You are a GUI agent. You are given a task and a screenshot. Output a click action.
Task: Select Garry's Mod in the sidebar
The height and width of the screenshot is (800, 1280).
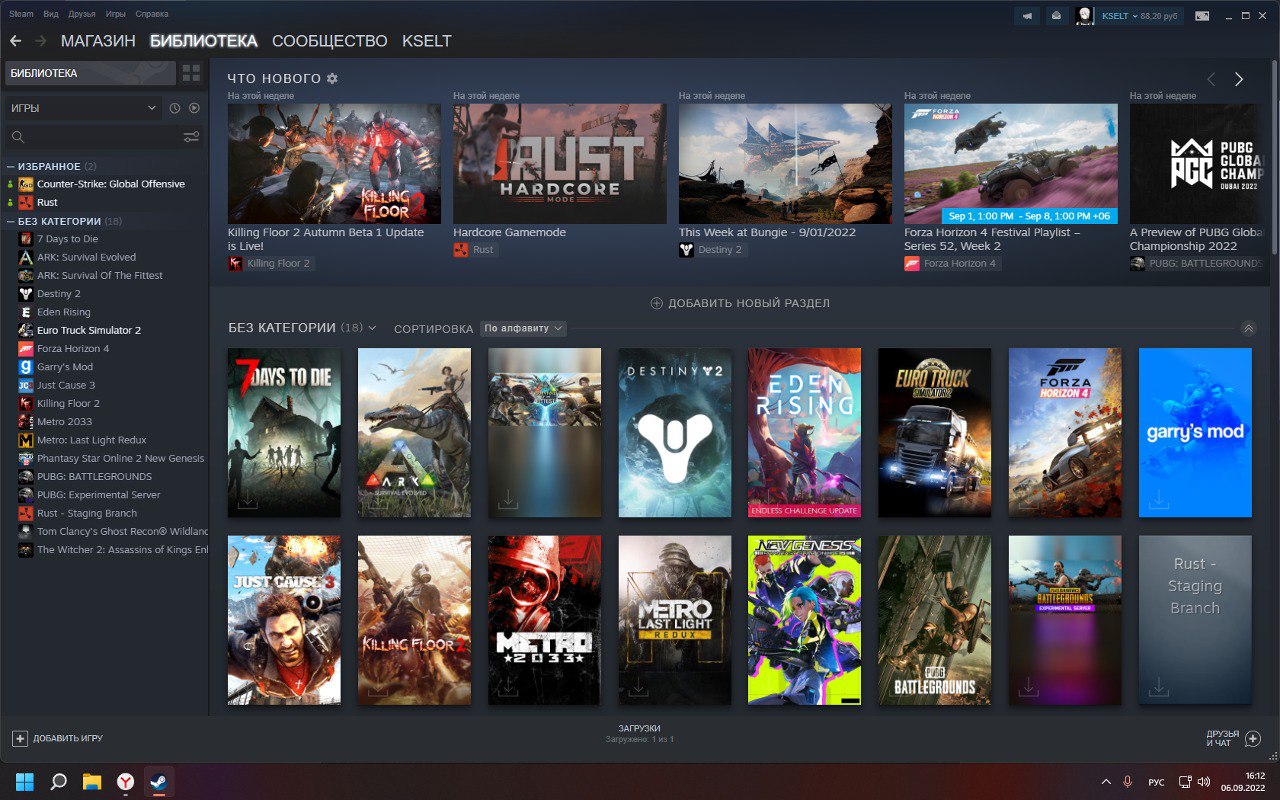point(65,367)
